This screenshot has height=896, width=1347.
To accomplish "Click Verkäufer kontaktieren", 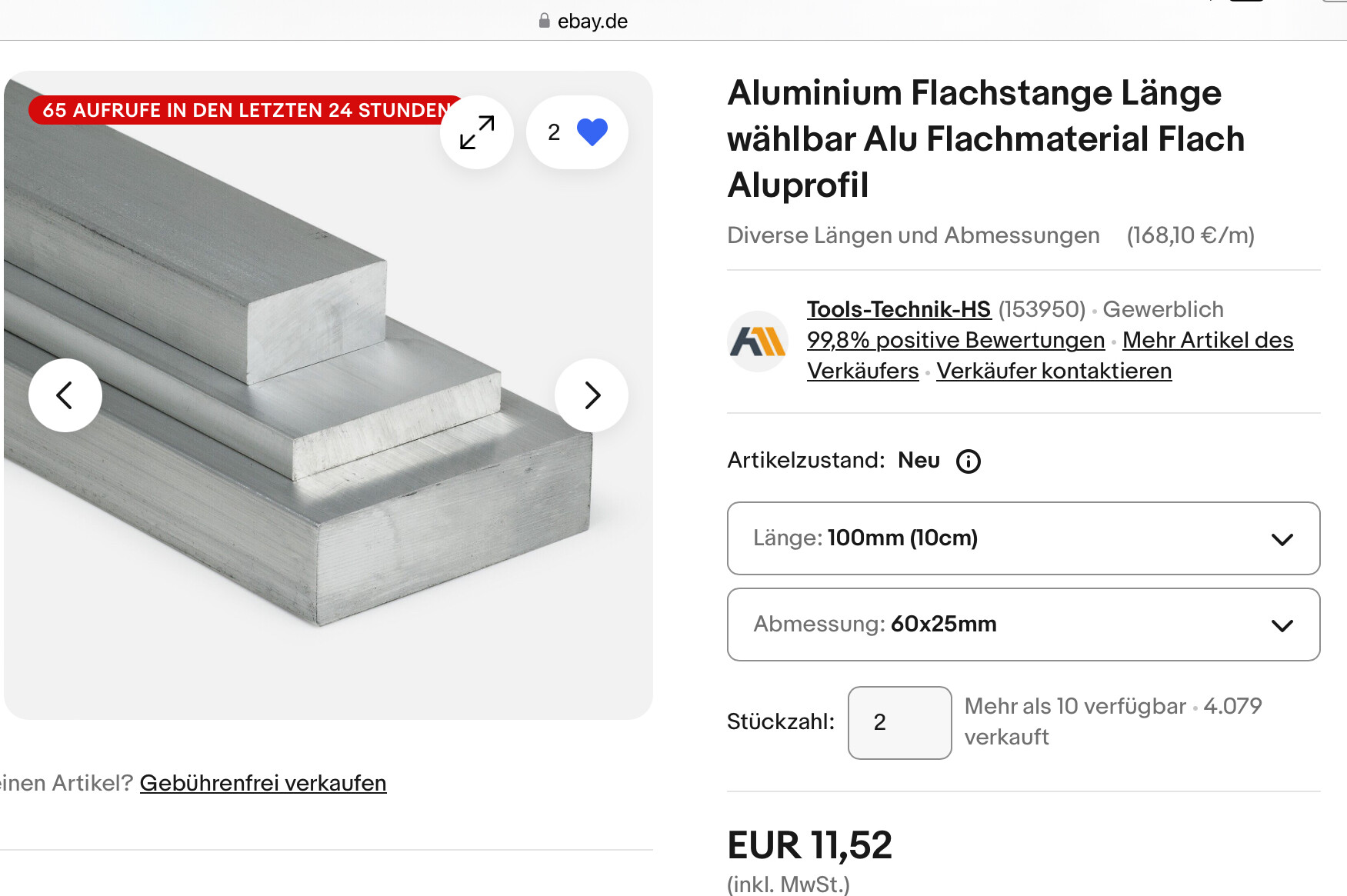I will click(x=1054, y=371).
